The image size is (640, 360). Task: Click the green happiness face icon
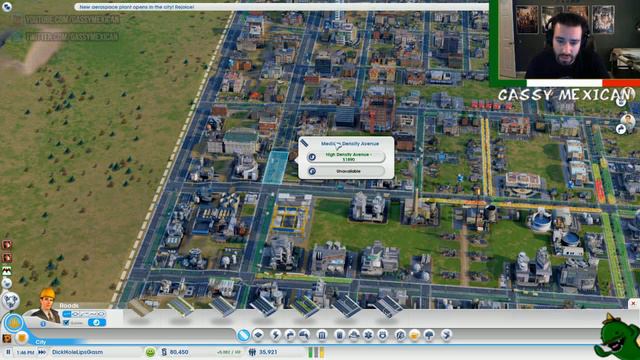click(x=150, y=352)
